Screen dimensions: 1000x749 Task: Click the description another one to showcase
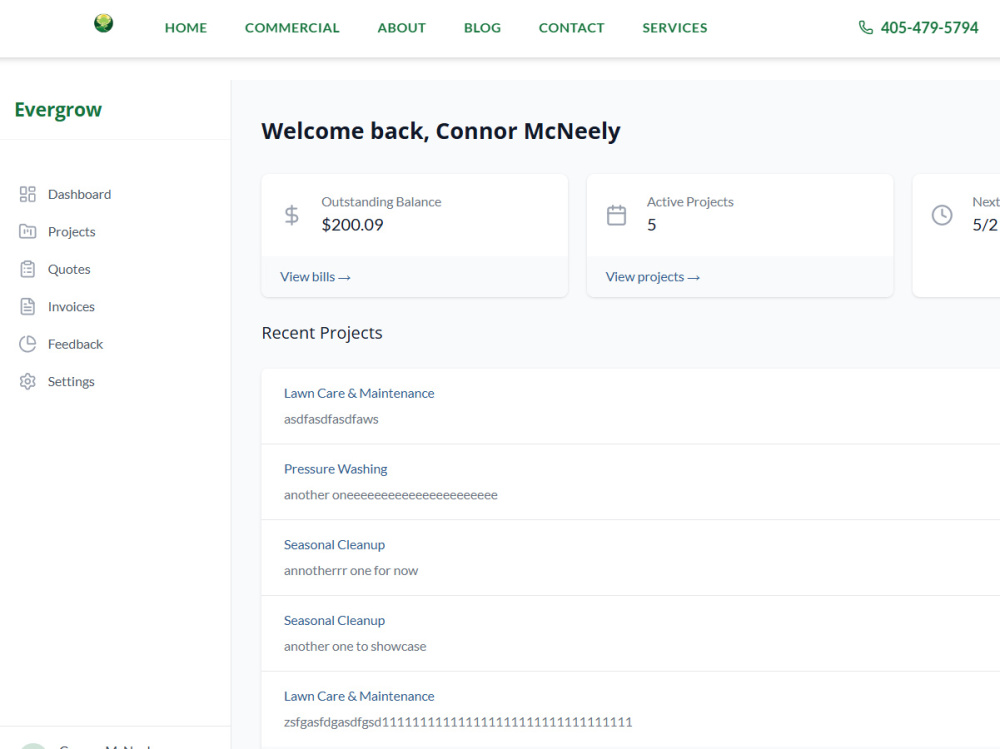tap(355, 646)
